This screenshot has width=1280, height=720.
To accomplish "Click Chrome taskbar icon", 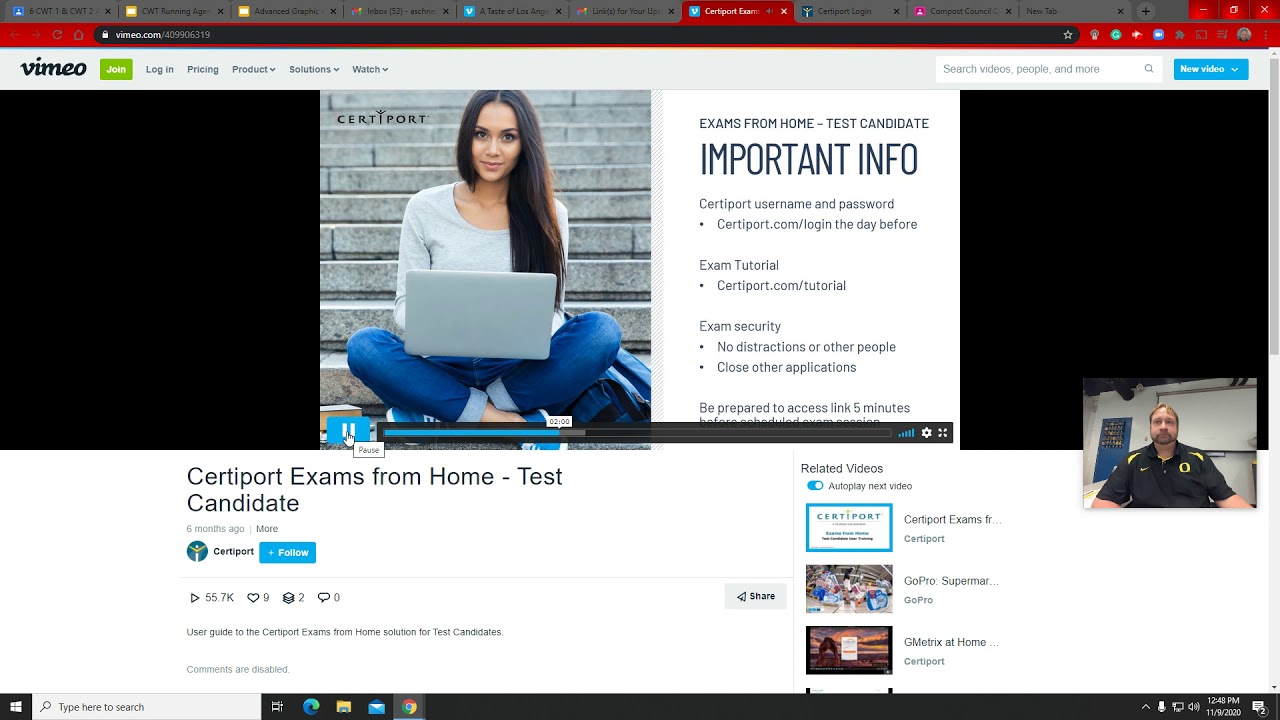I will (409, 707).
